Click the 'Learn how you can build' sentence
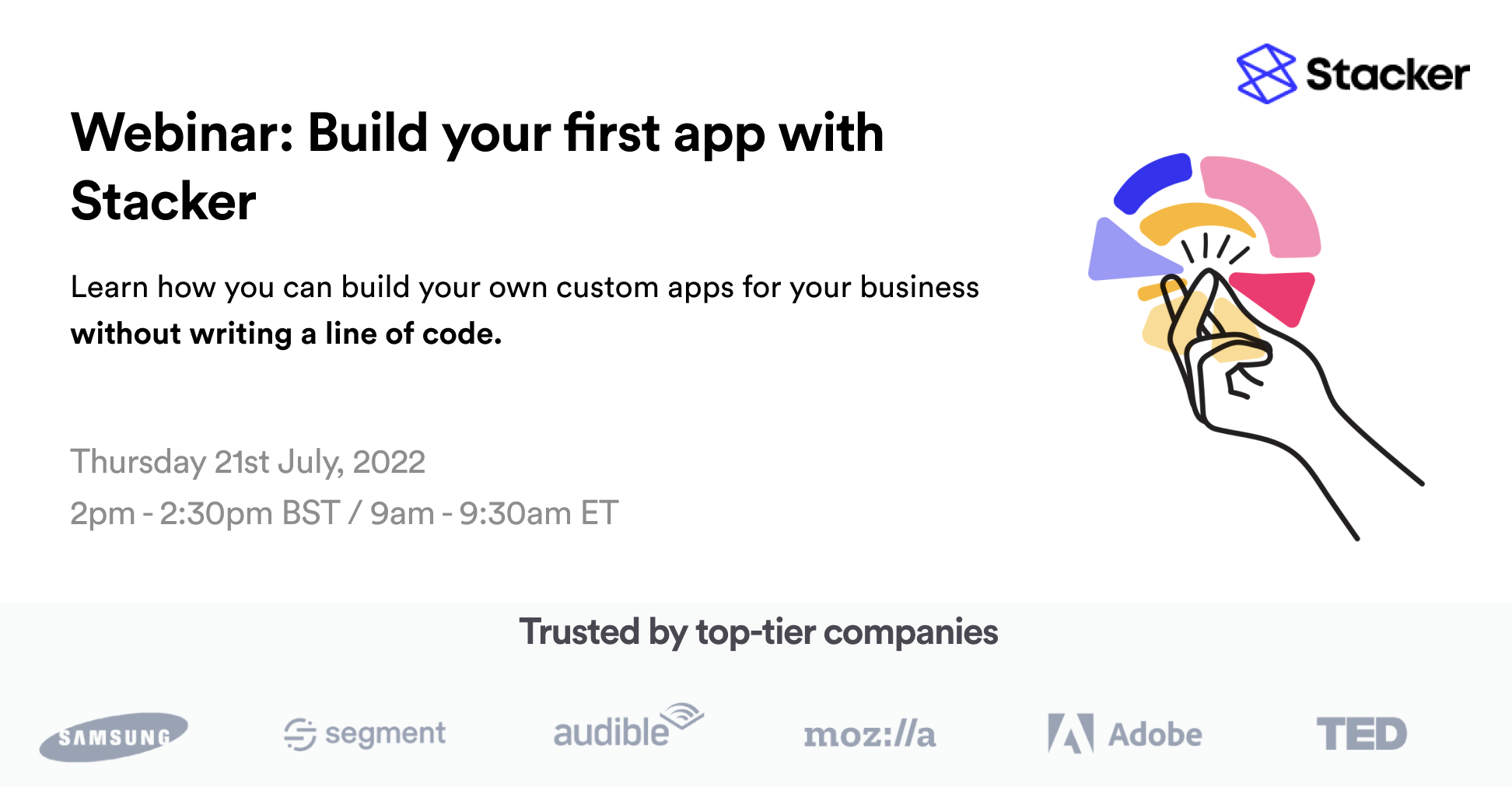The image size is (1512, 787). 525,287
